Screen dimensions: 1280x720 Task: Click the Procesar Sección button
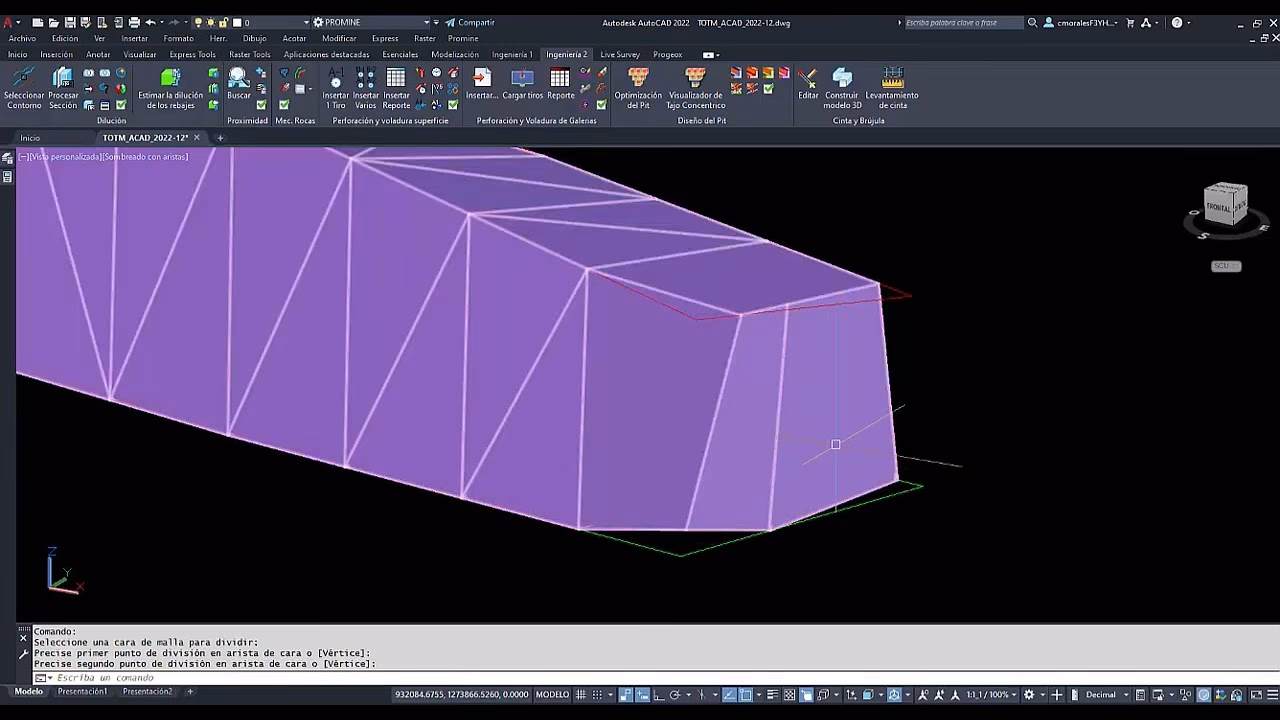pyautogui.click(x=63, y=90)
